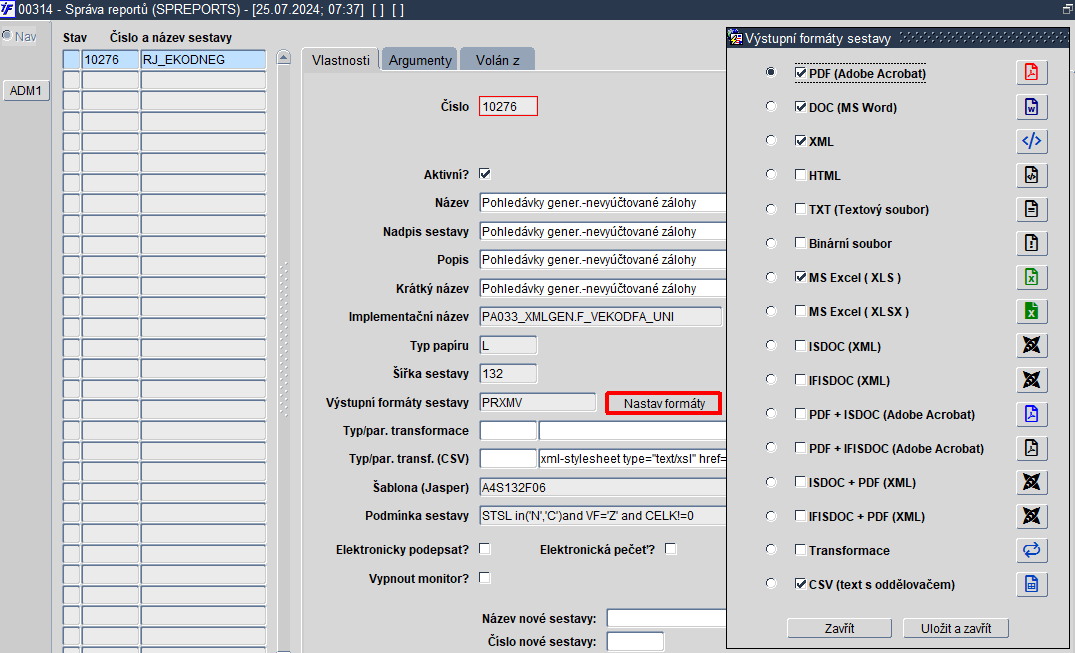Click the blue XML code icon
Screen dimensions: 1075x653
pos(1031,141)
